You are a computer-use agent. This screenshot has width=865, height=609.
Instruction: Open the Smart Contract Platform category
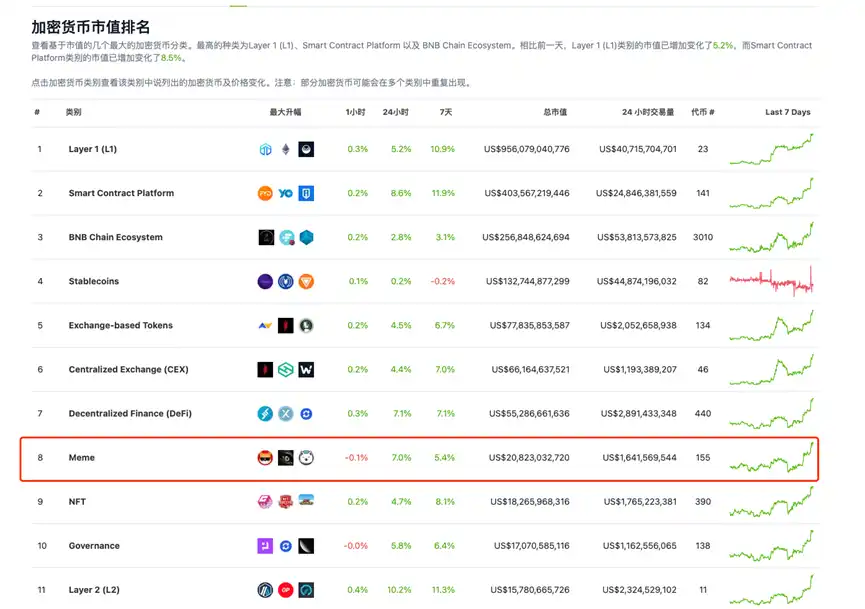coord(121,193)
